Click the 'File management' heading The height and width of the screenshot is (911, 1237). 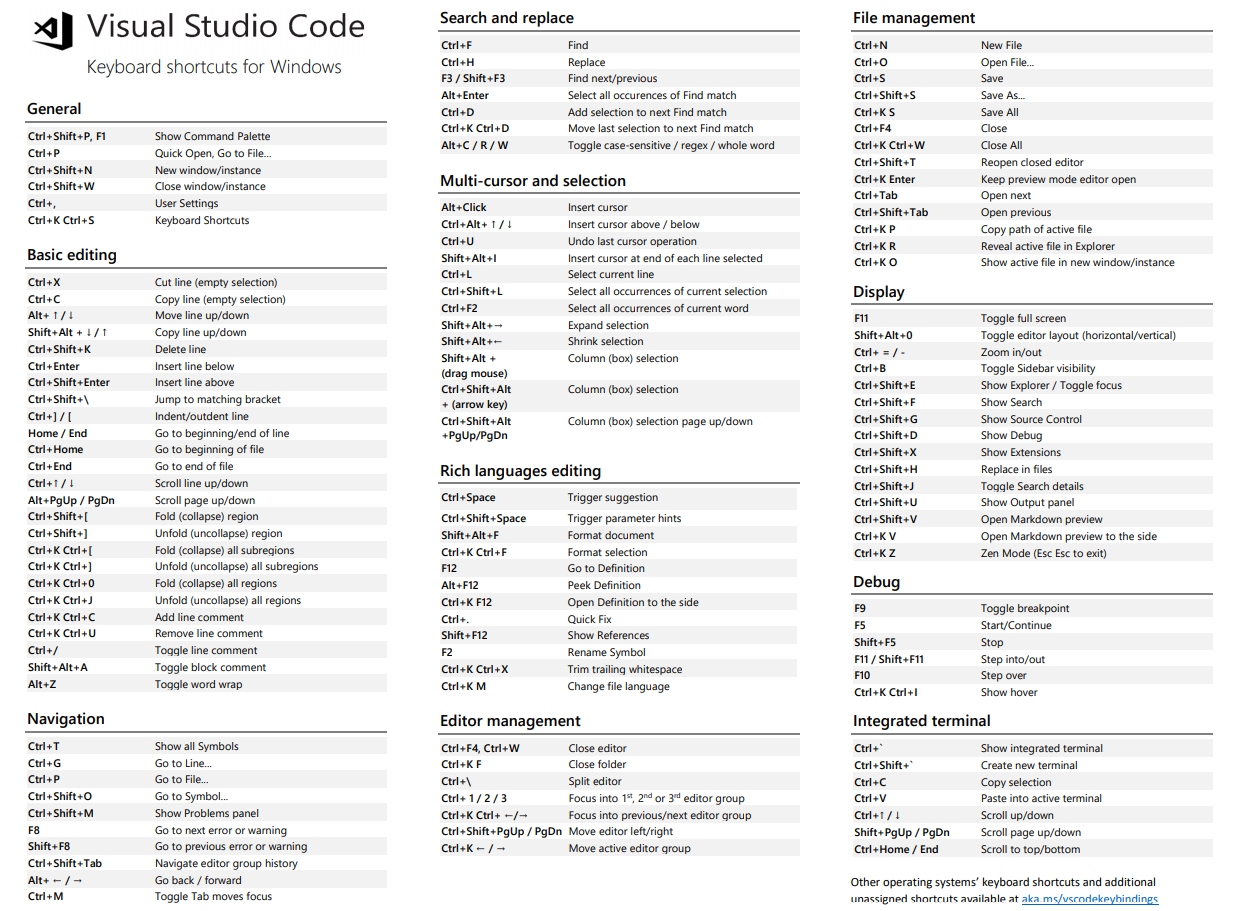pos(914,18)
